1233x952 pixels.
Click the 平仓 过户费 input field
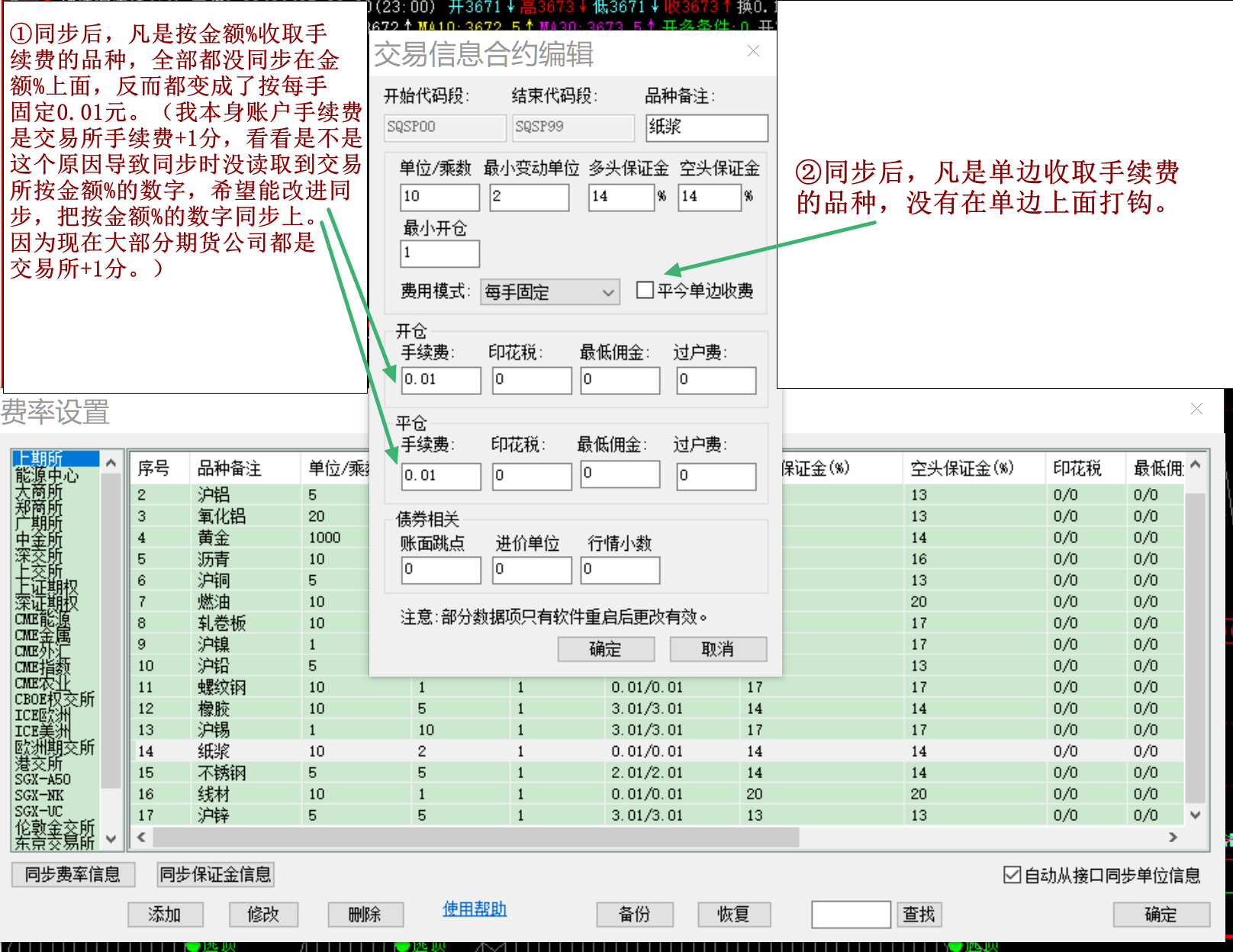tap(716, 476)
